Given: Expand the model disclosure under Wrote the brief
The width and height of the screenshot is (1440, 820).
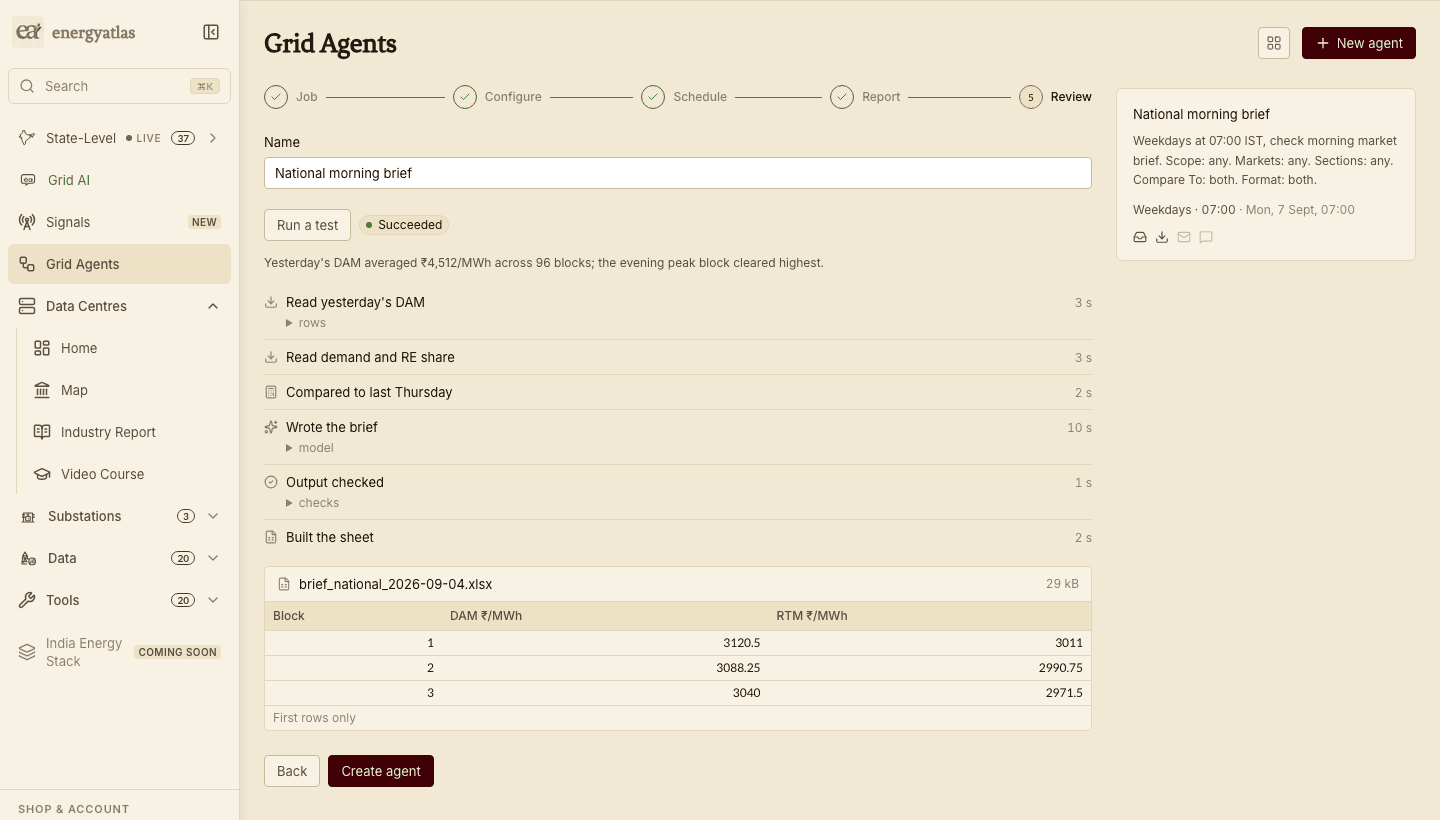Looking at the screenshot, I should click(310, 448).
